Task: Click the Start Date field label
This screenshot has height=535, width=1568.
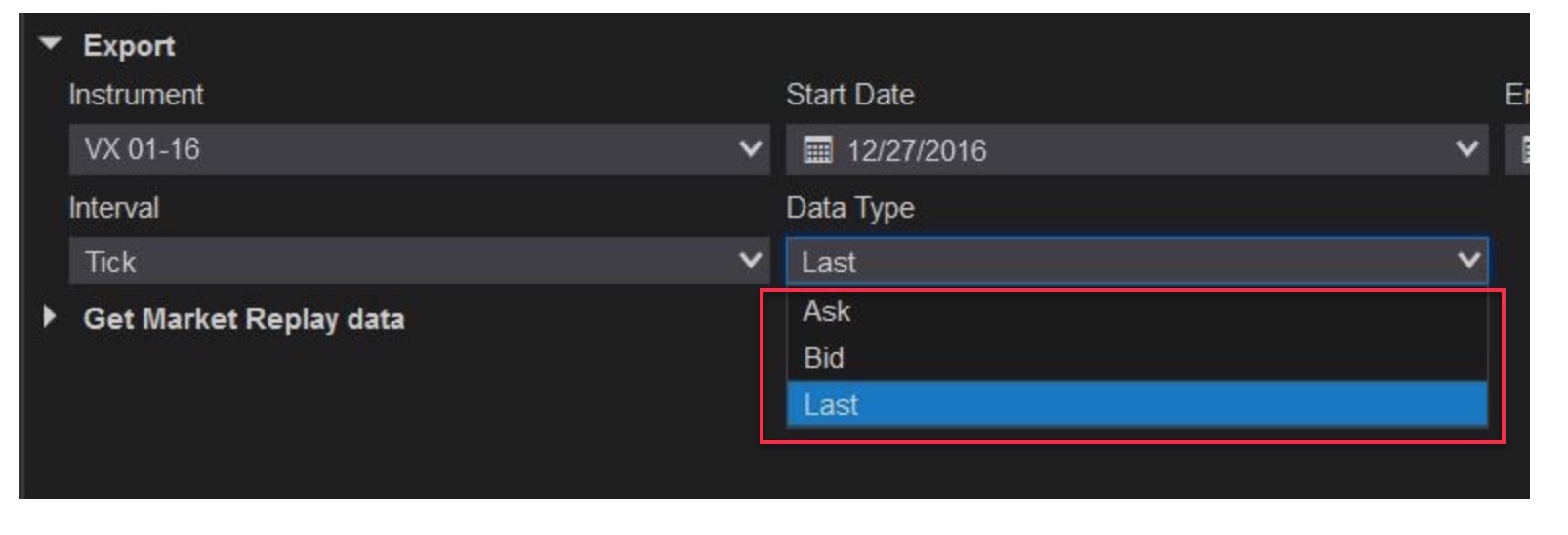Action: tap(849, 95)
